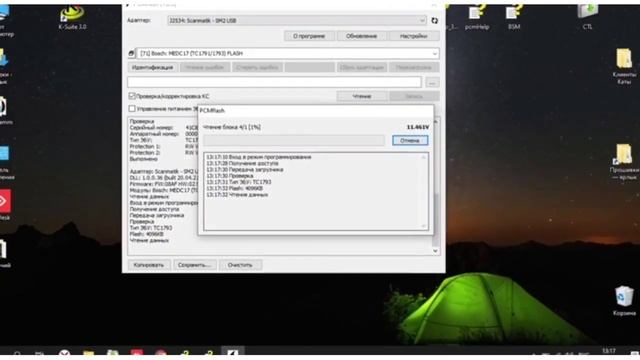Open the Корзина recycle bin
This screenshot has height=360, width=640.
pyautogui.click(x=624, y=301)
